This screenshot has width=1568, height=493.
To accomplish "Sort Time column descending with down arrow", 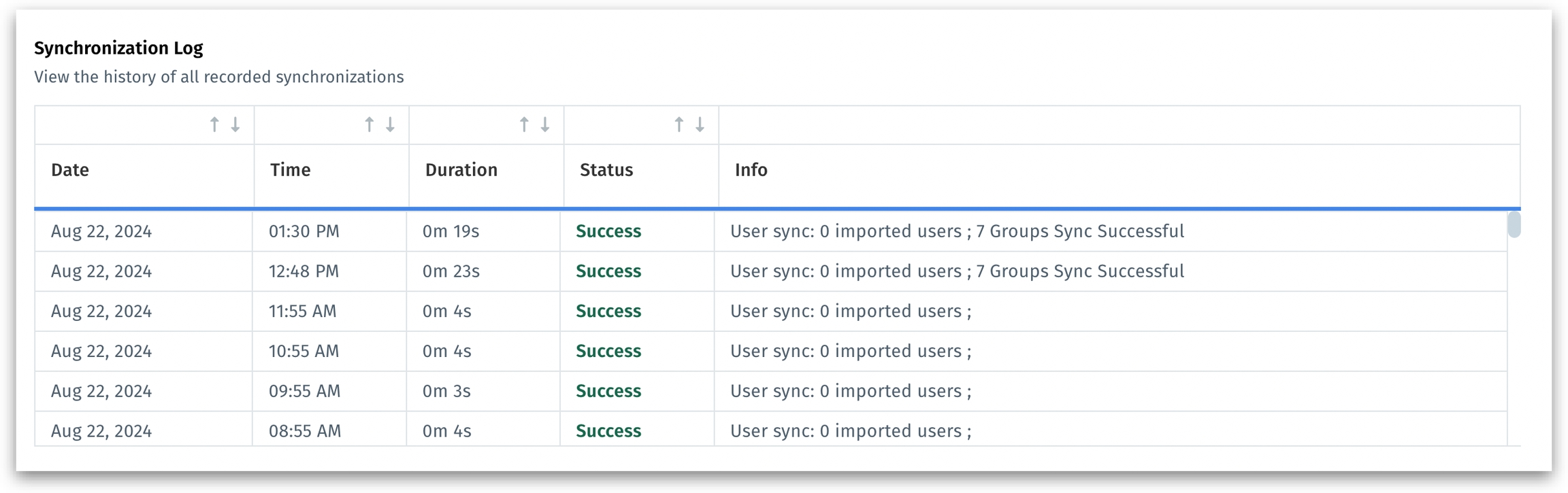I will coord(391,124).
